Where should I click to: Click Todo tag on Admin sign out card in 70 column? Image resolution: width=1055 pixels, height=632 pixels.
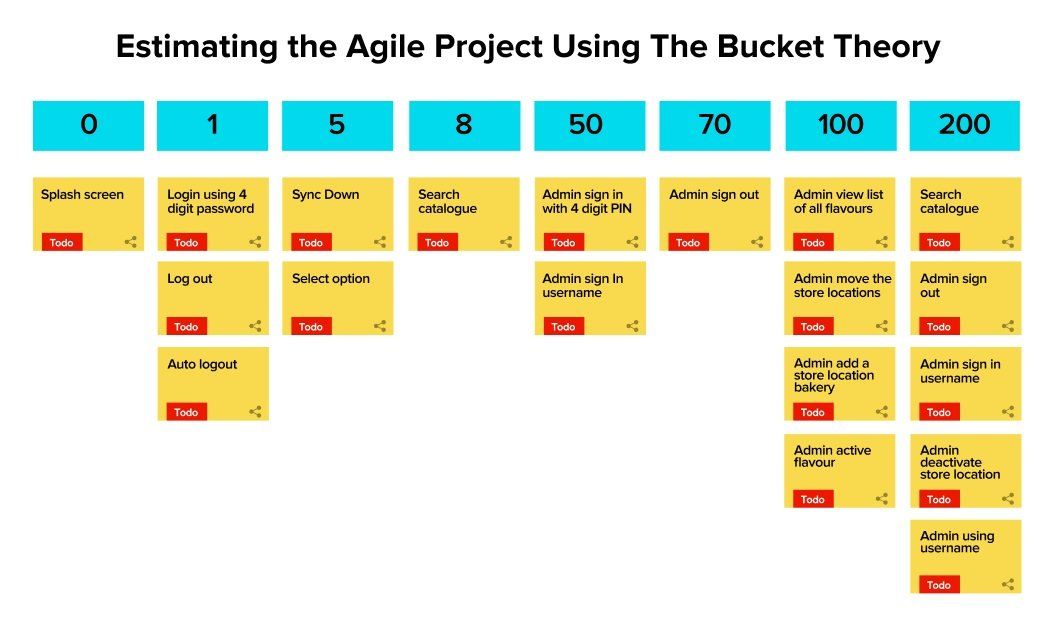point(688,242)
